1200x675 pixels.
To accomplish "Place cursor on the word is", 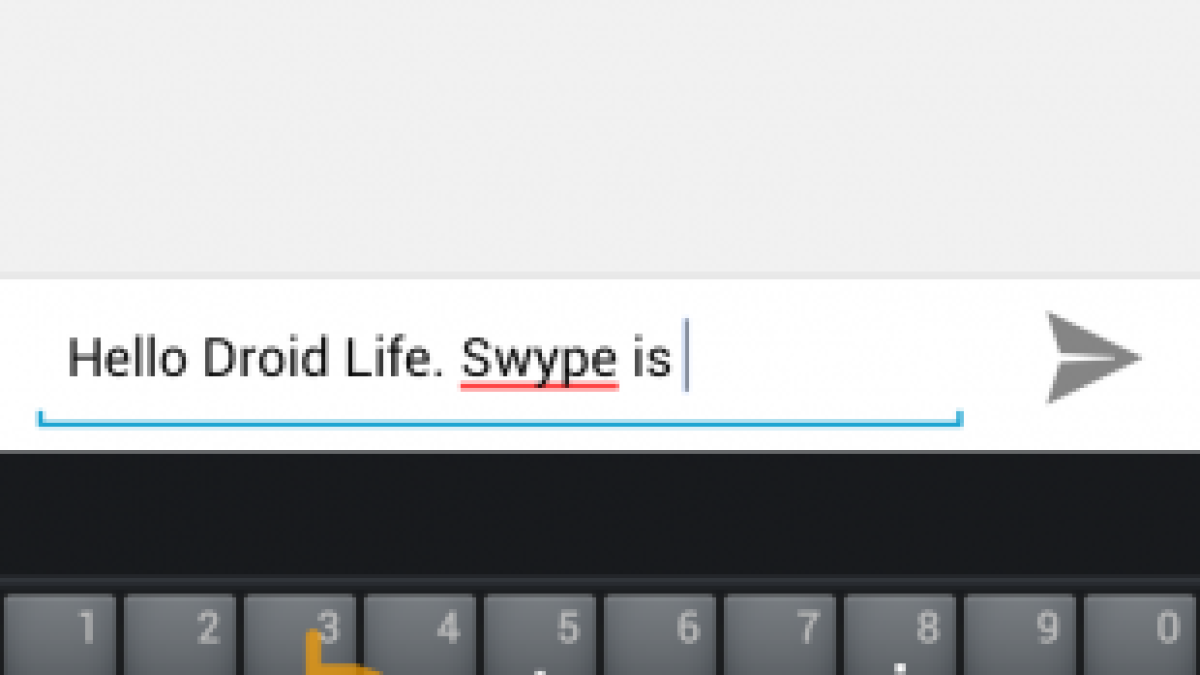I will [651, 358].
